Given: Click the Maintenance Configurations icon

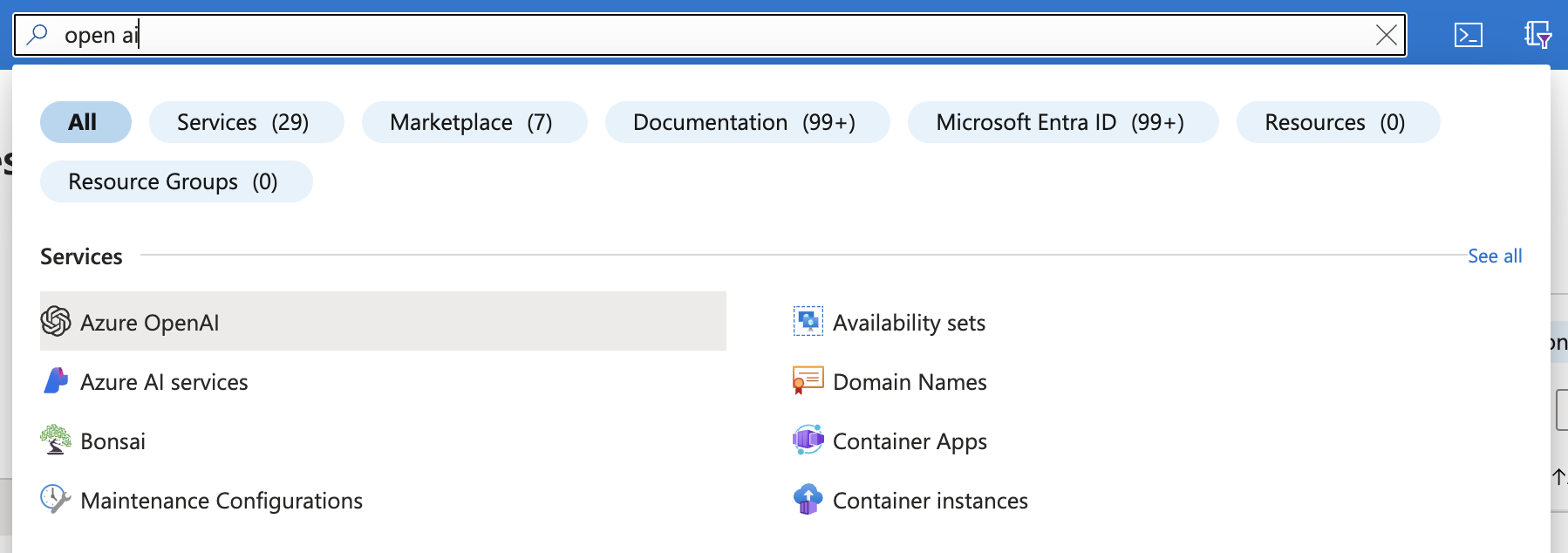Looking at the screenshot, I should pos(56,500).
